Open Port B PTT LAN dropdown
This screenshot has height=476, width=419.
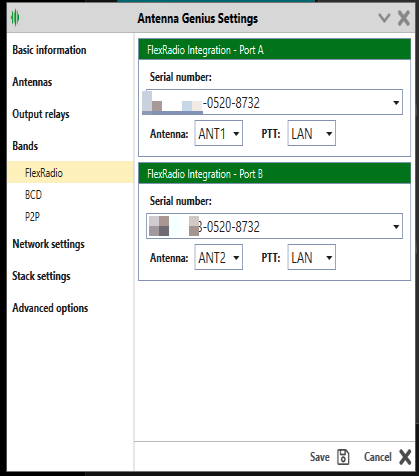(x=311, y=257)
